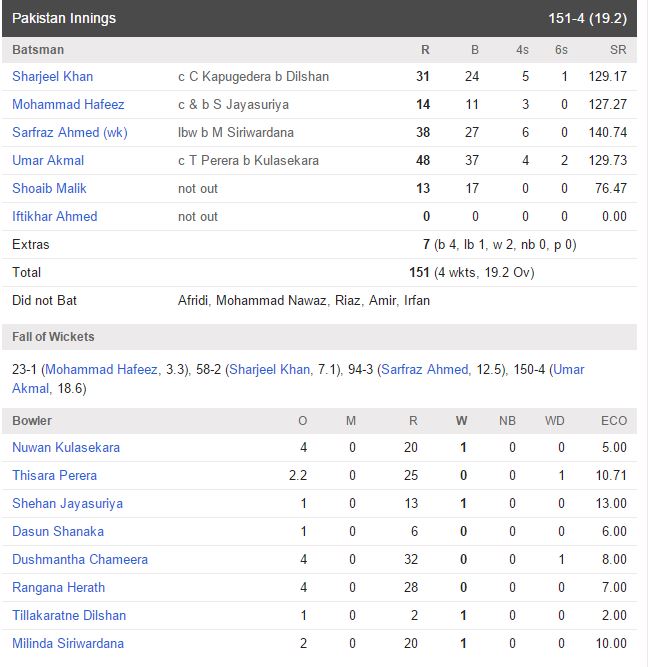Screen dimensions: 648x667
Task: Click Iftikhar Ahmed batsman link
Action: [x=54, y=217]
